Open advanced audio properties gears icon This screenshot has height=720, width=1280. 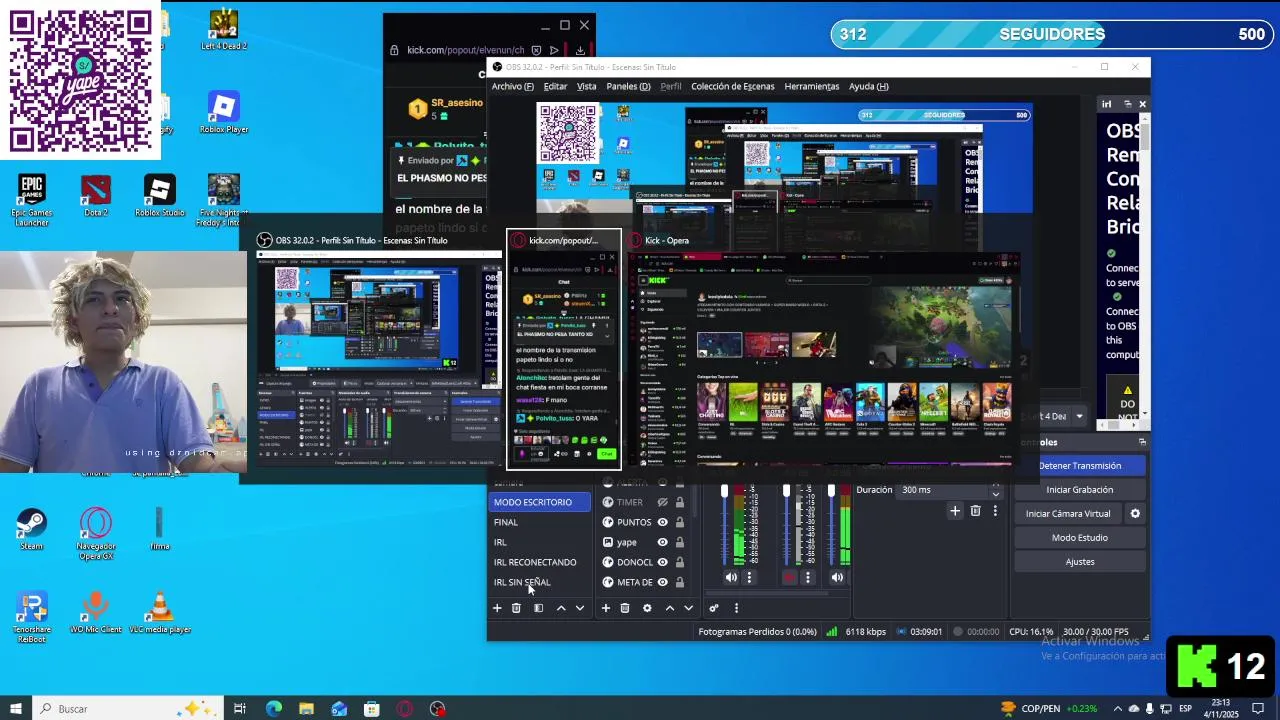click(x=714, y=608)
